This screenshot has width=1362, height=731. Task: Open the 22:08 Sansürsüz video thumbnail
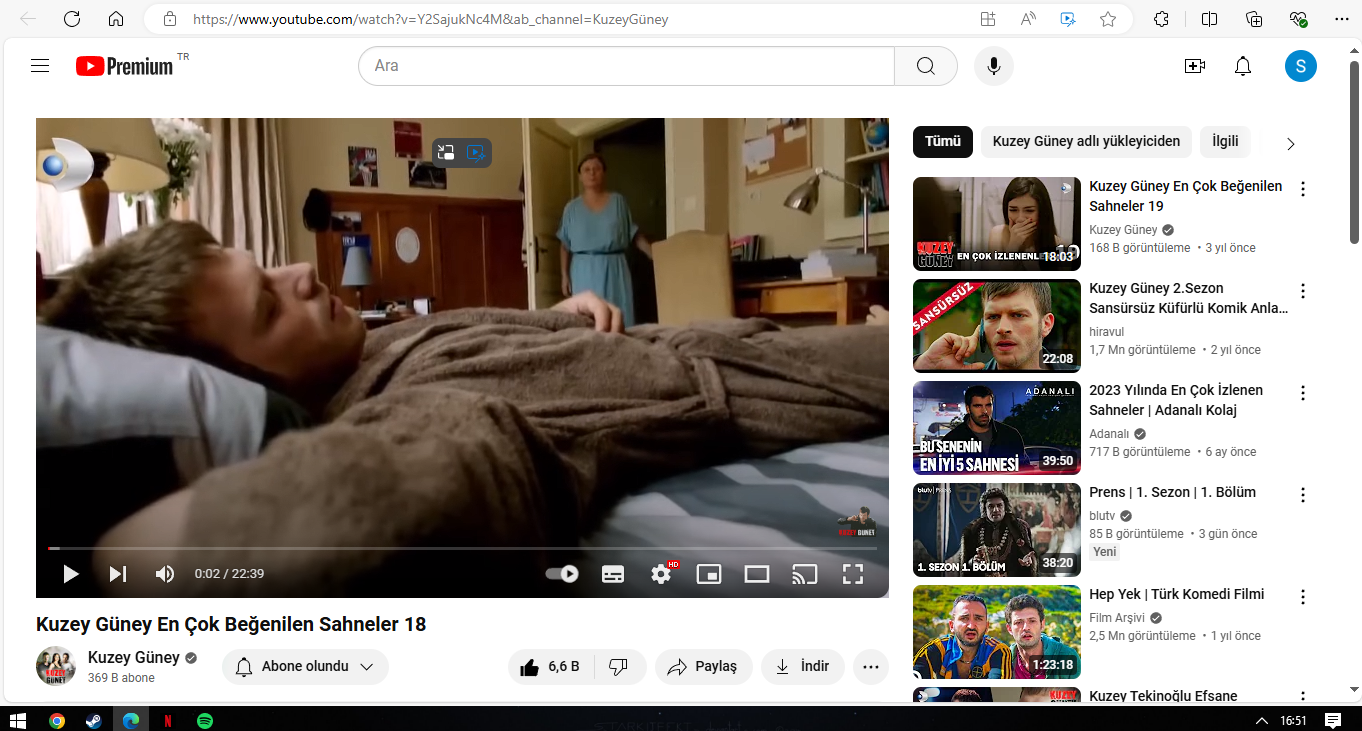[x=997, y=326]
